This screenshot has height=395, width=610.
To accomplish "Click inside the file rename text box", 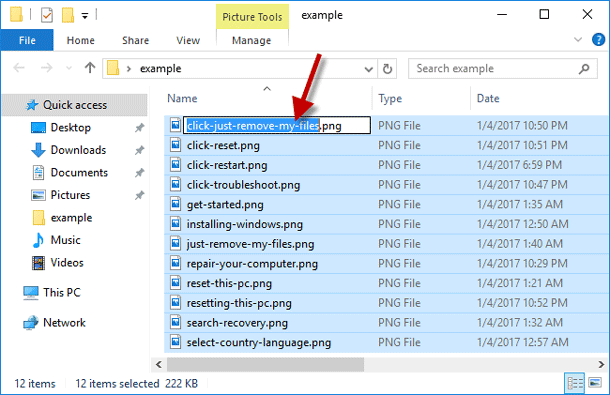I will click(277, 125).
